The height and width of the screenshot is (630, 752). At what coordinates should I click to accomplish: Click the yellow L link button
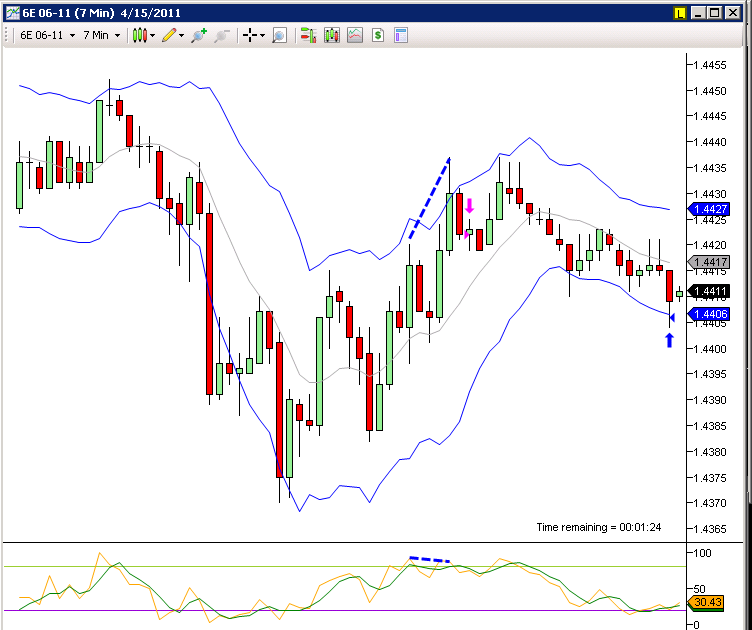pos(680,13)
